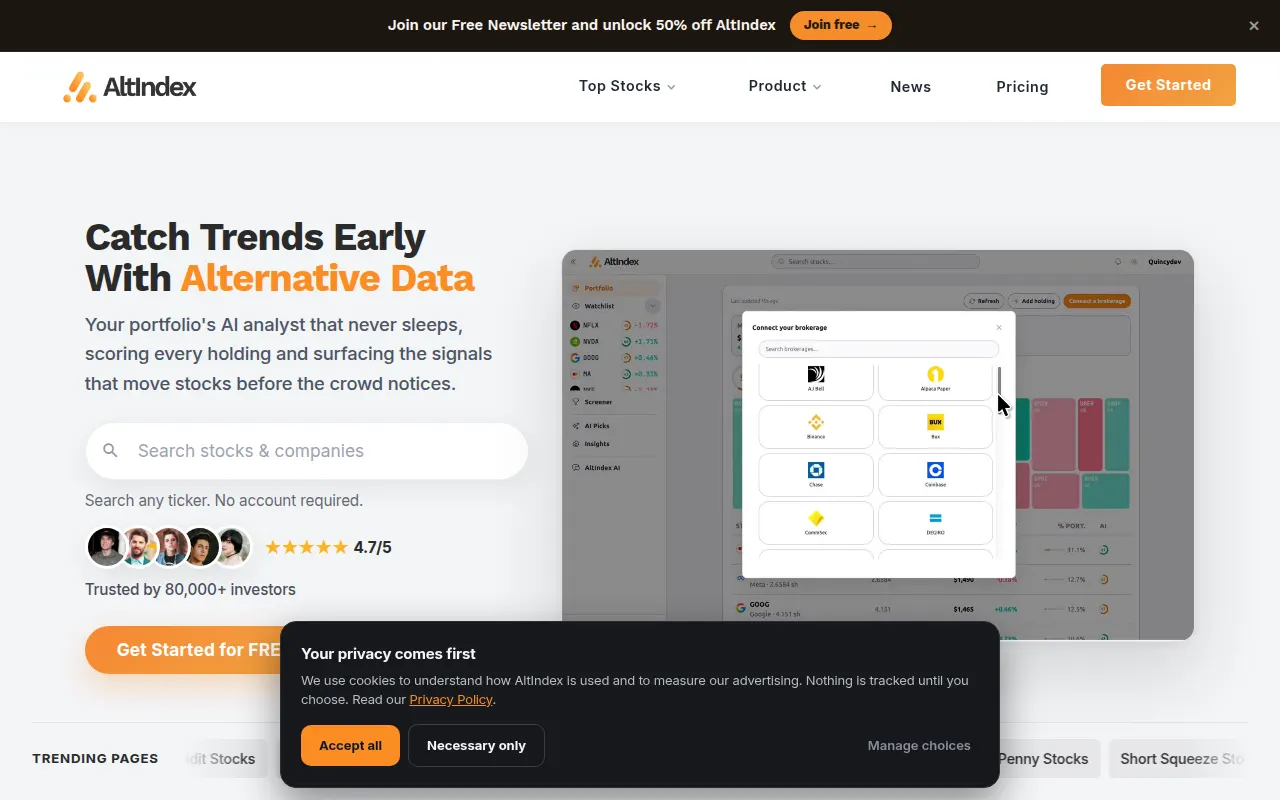Click the magnifier icon in the hero search

click(111, 451)
